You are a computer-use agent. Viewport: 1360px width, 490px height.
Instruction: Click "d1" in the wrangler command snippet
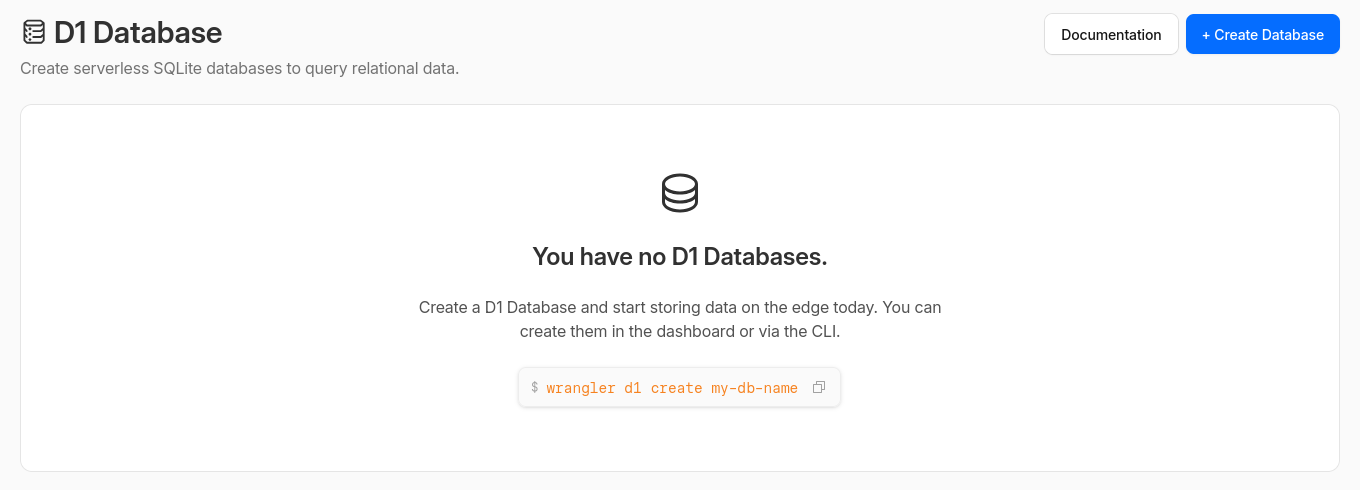click(633, 388)
